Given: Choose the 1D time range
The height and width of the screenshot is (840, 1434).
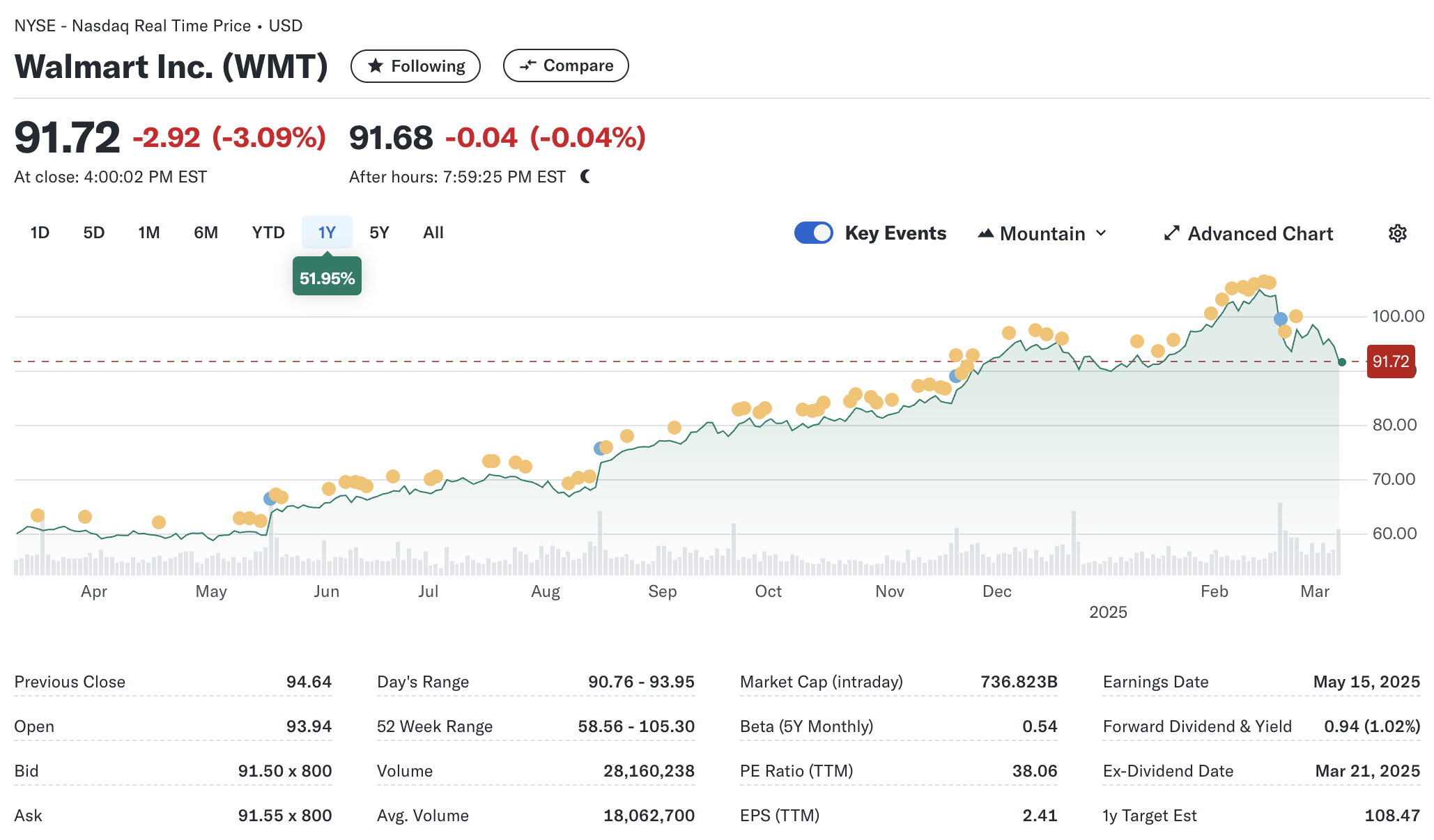Looking at the screenshot, I should coord(40,233).
